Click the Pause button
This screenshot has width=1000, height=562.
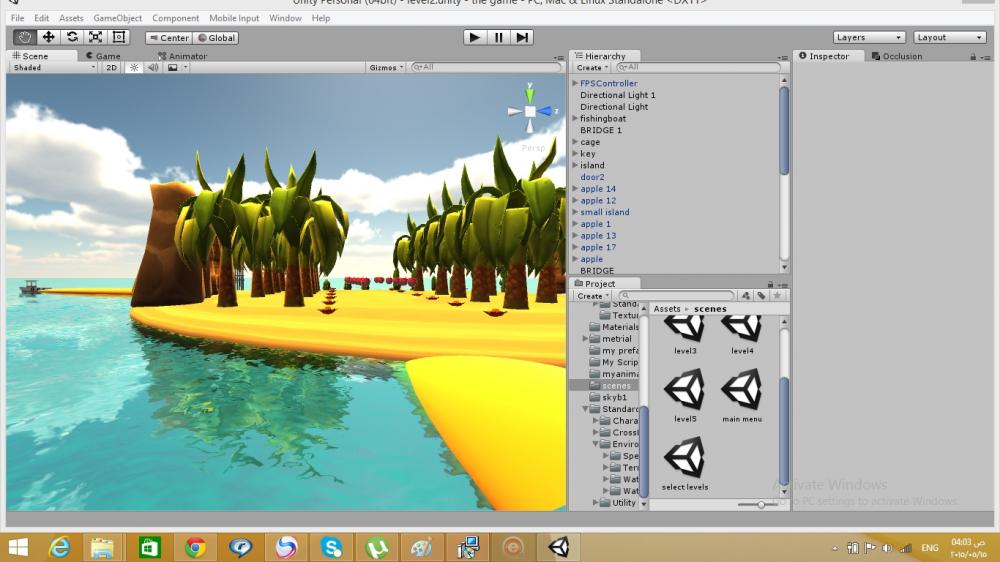(x=499, y=38)
